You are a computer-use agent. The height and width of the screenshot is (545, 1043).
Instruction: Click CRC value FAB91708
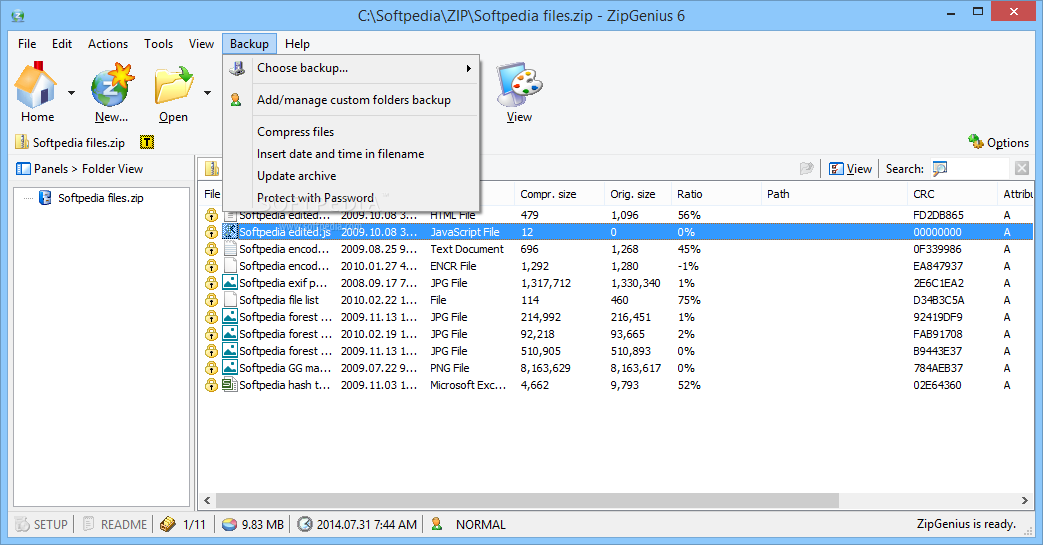pyautogui.click(x=938, y=334)
